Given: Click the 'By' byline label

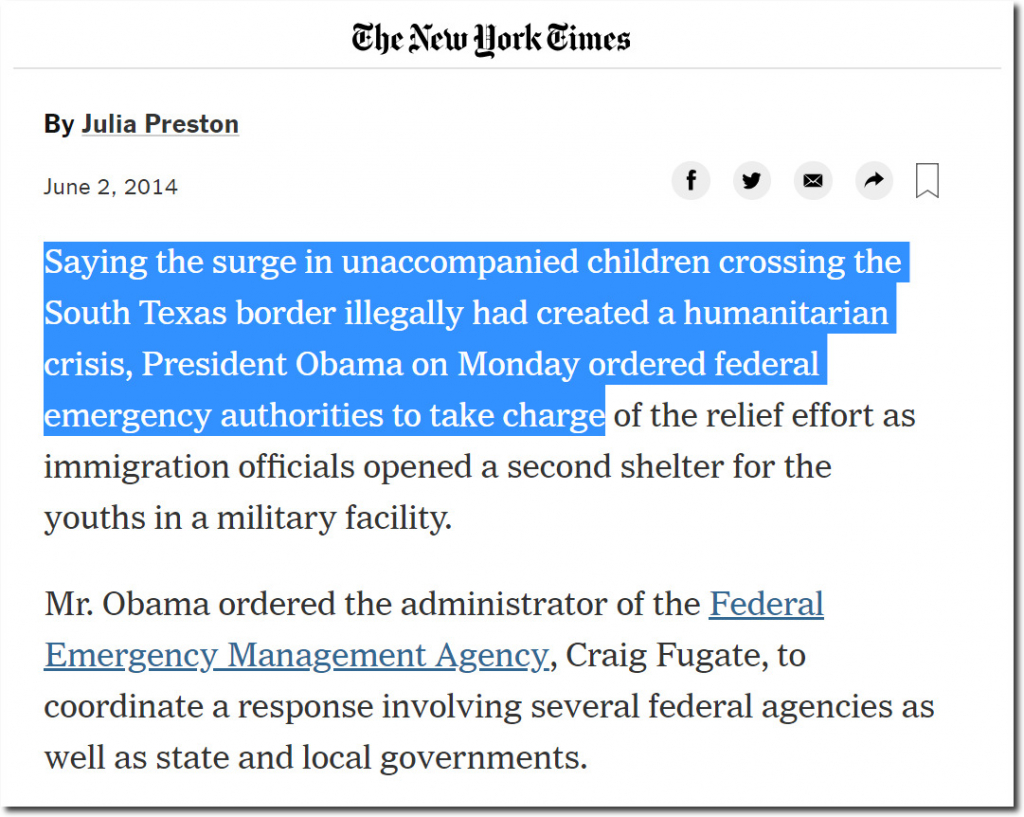Looking at the screenshot, I should pyautogui.click(x=59, y=124).
